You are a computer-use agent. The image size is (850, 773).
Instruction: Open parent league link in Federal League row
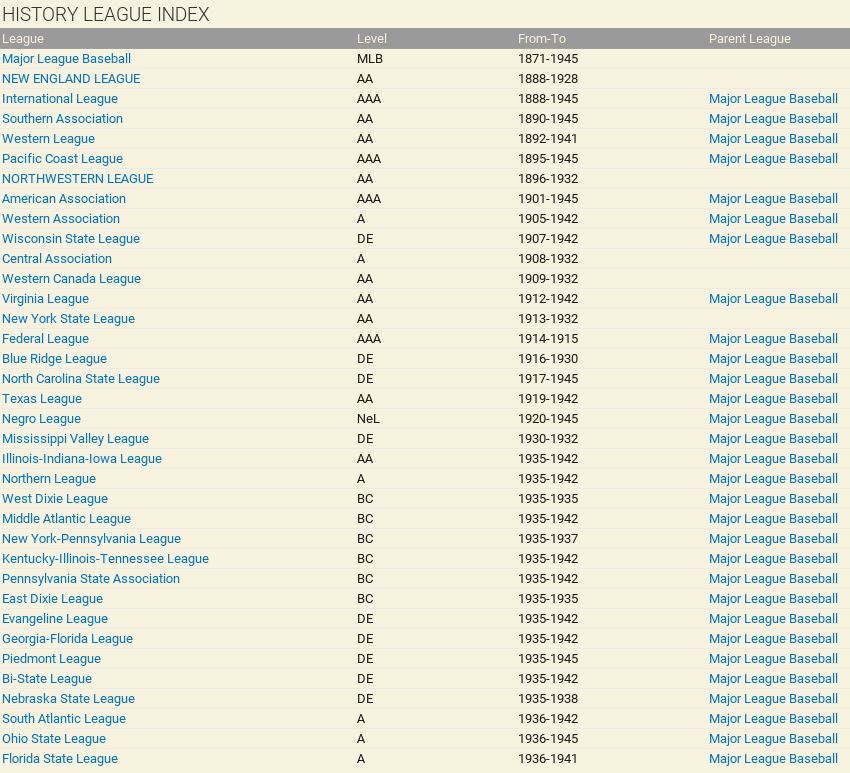[773, 339]
